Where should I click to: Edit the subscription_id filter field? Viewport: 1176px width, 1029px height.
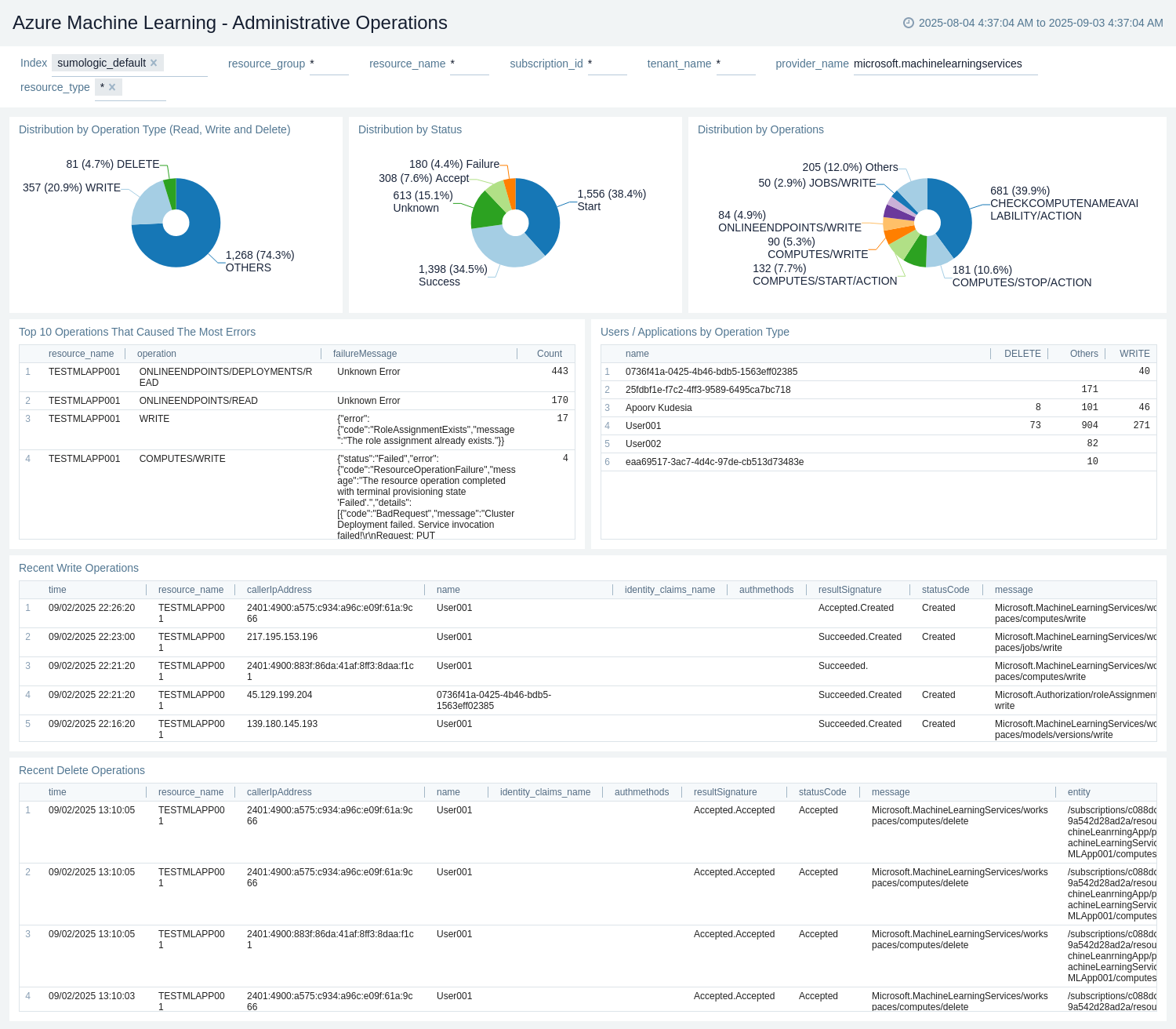(608, 64)
